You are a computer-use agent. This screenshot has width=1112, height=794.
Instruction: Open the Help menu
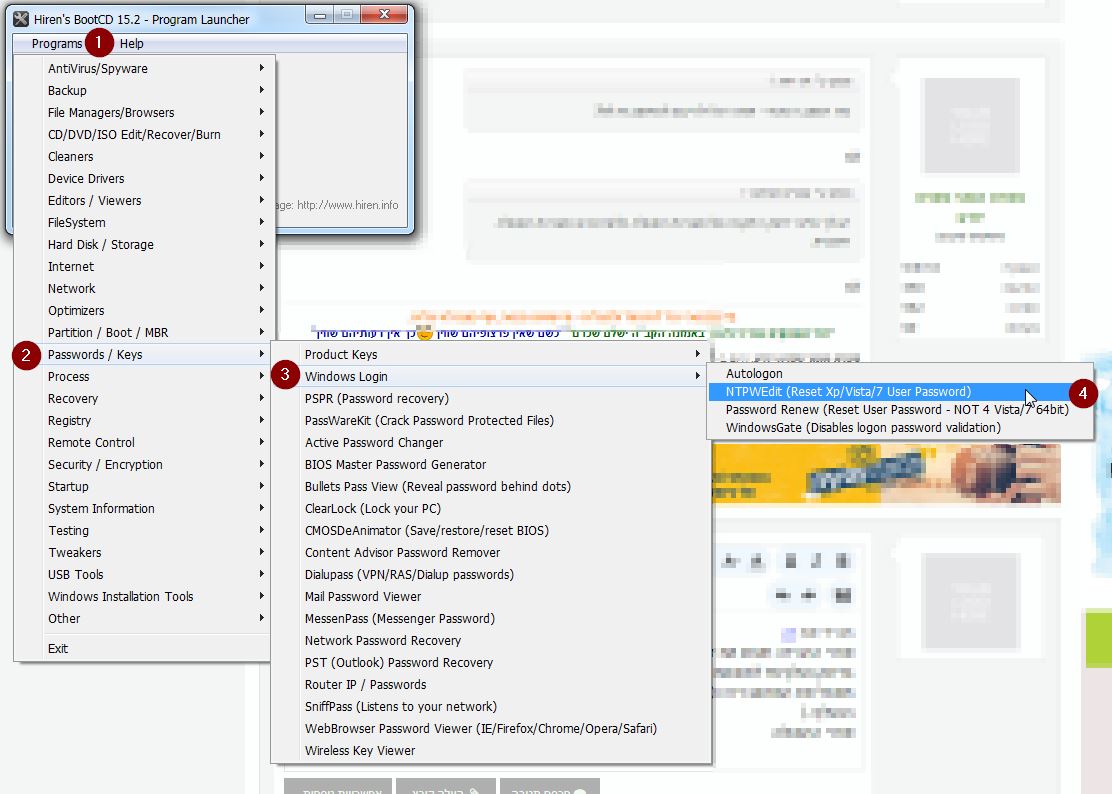[131, 43]
